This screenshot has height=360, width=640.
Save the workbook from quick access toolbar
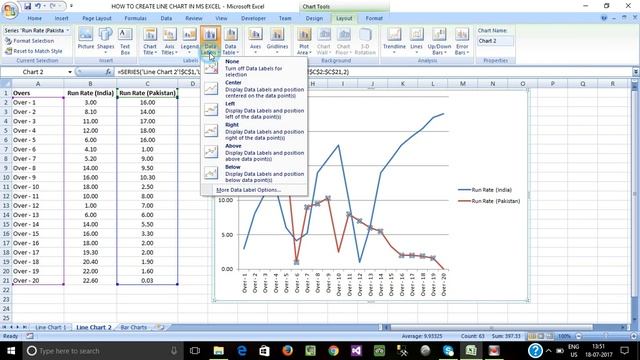(27, 6)
